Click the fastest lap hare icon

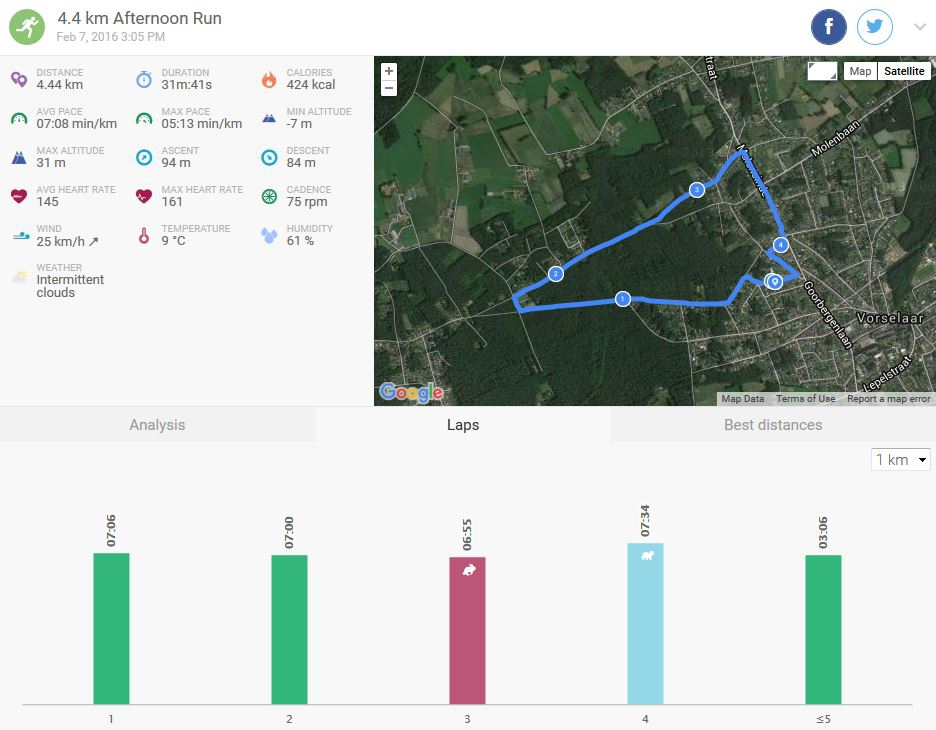point(468,570)
